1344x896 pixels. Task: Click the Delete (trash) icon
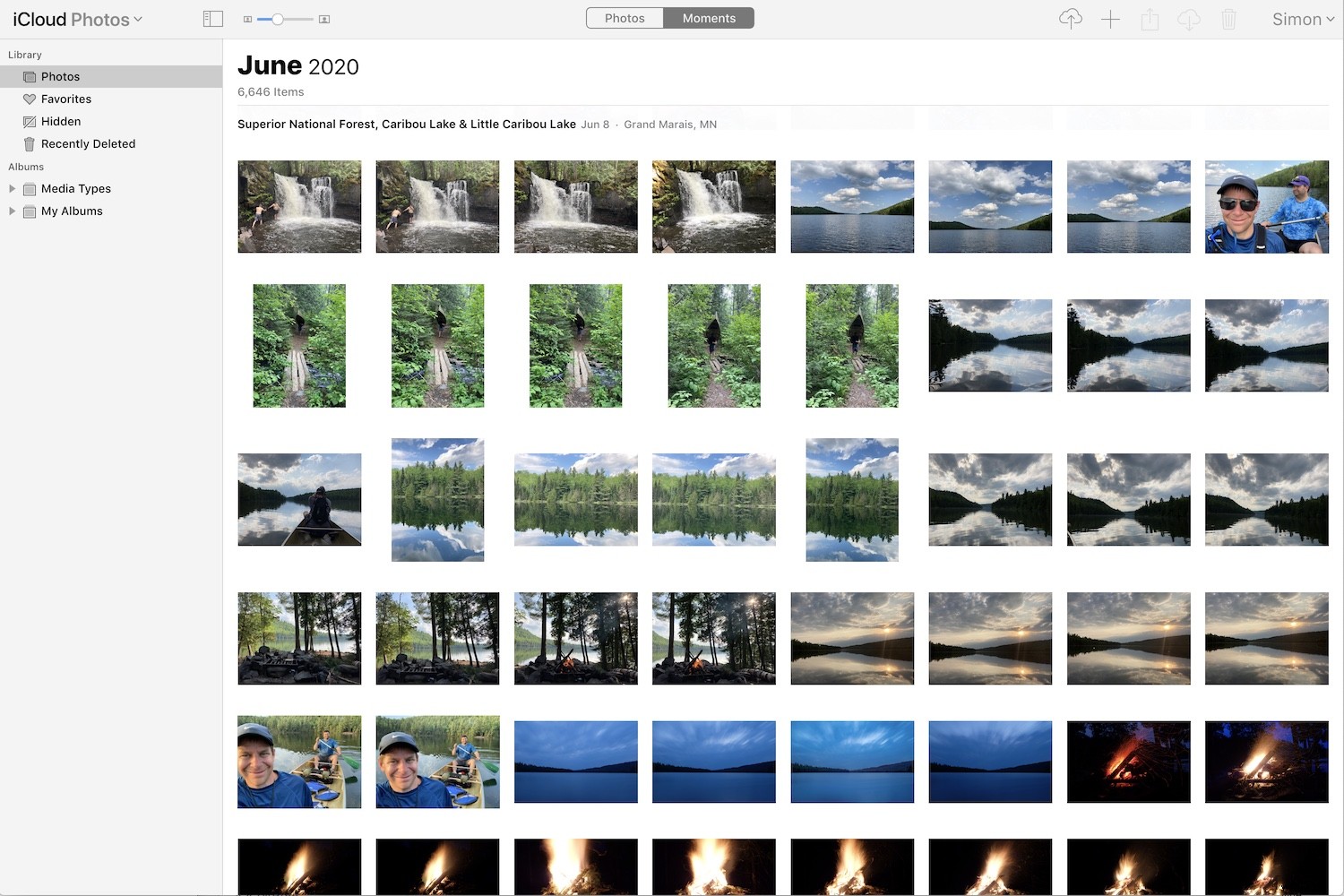1228,18
